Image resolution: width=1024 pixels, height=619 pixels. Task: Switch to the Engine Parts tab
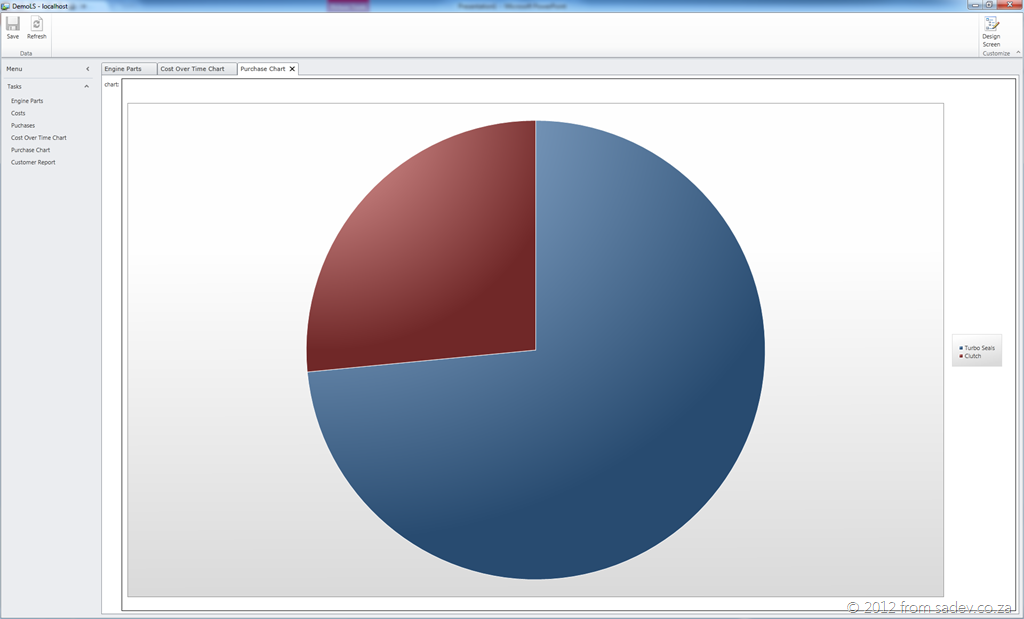coord(129,69)
